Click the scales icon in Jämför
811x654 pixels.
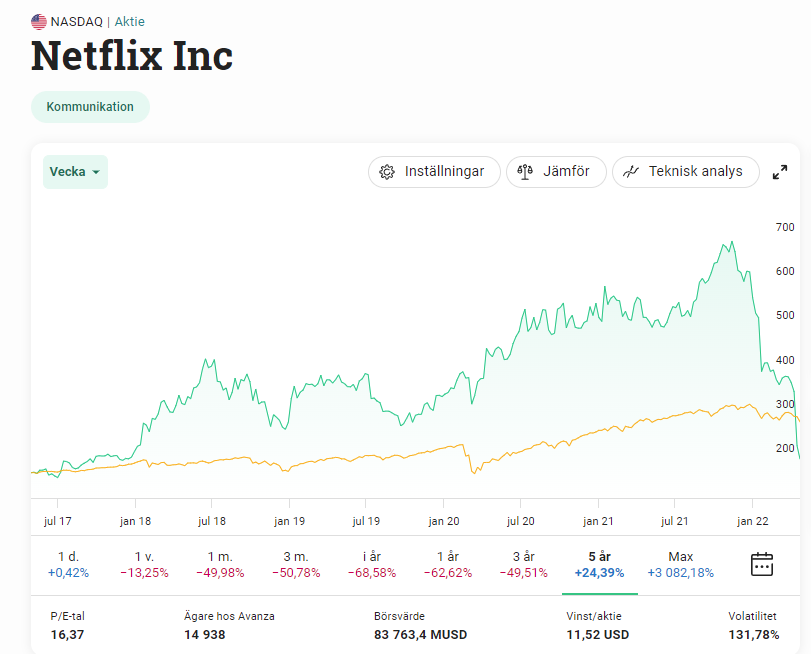525,172
